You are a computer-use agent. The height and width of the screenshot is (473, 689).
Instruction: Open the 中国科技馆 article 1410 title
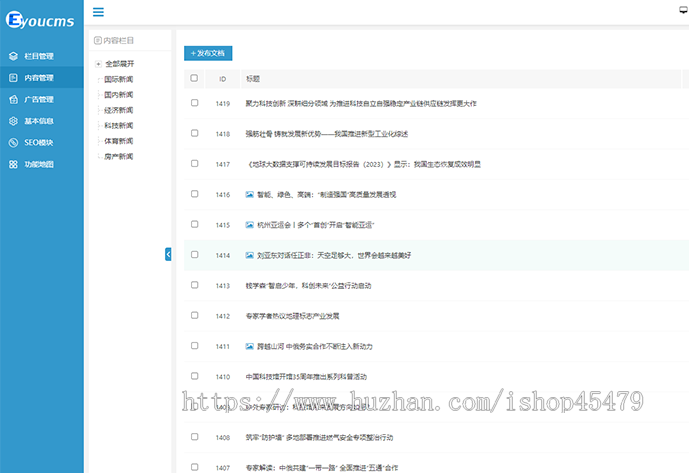(306, 377)
